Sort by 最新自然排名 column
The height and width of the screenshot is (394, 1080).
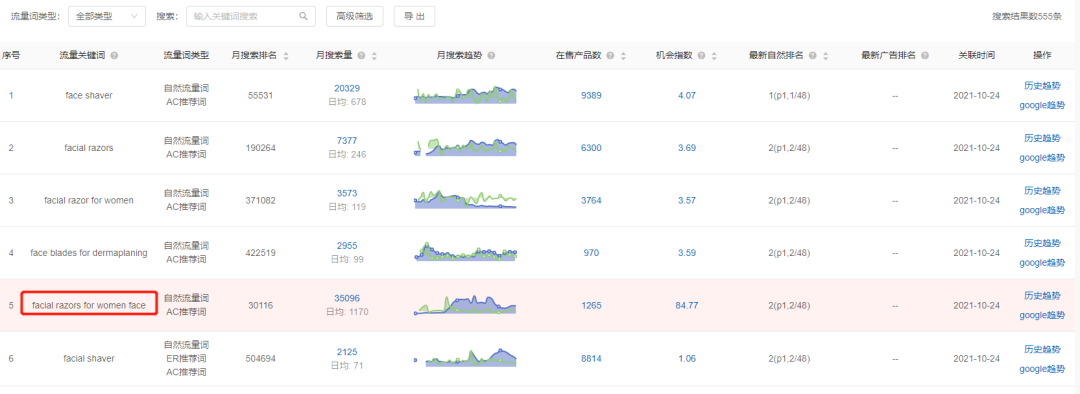pos(825,56)
